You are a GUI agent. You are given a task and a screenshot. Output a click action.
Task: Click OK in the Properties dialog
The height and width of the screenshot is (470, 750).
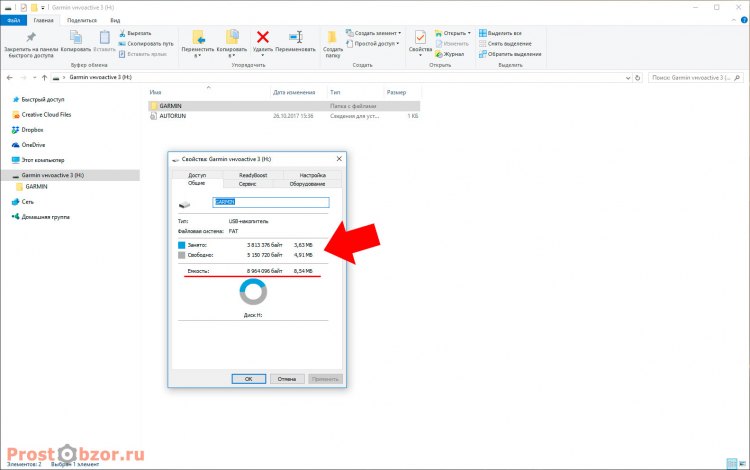coord(249,379)
